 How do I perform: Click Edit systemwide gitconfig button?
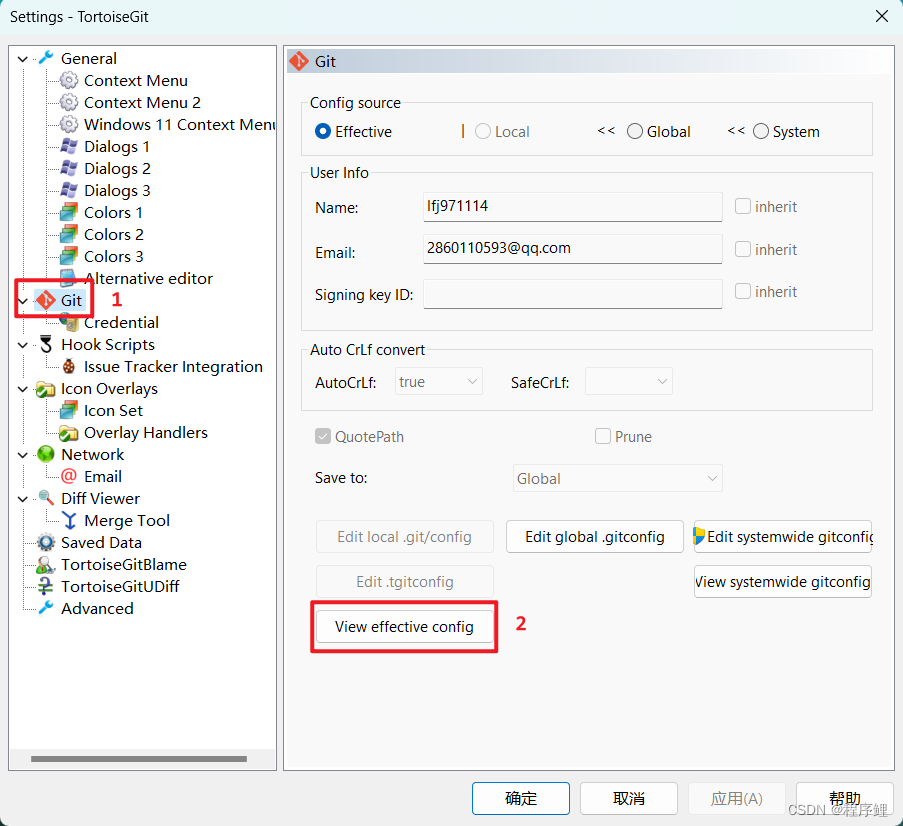tap(783, 537)
